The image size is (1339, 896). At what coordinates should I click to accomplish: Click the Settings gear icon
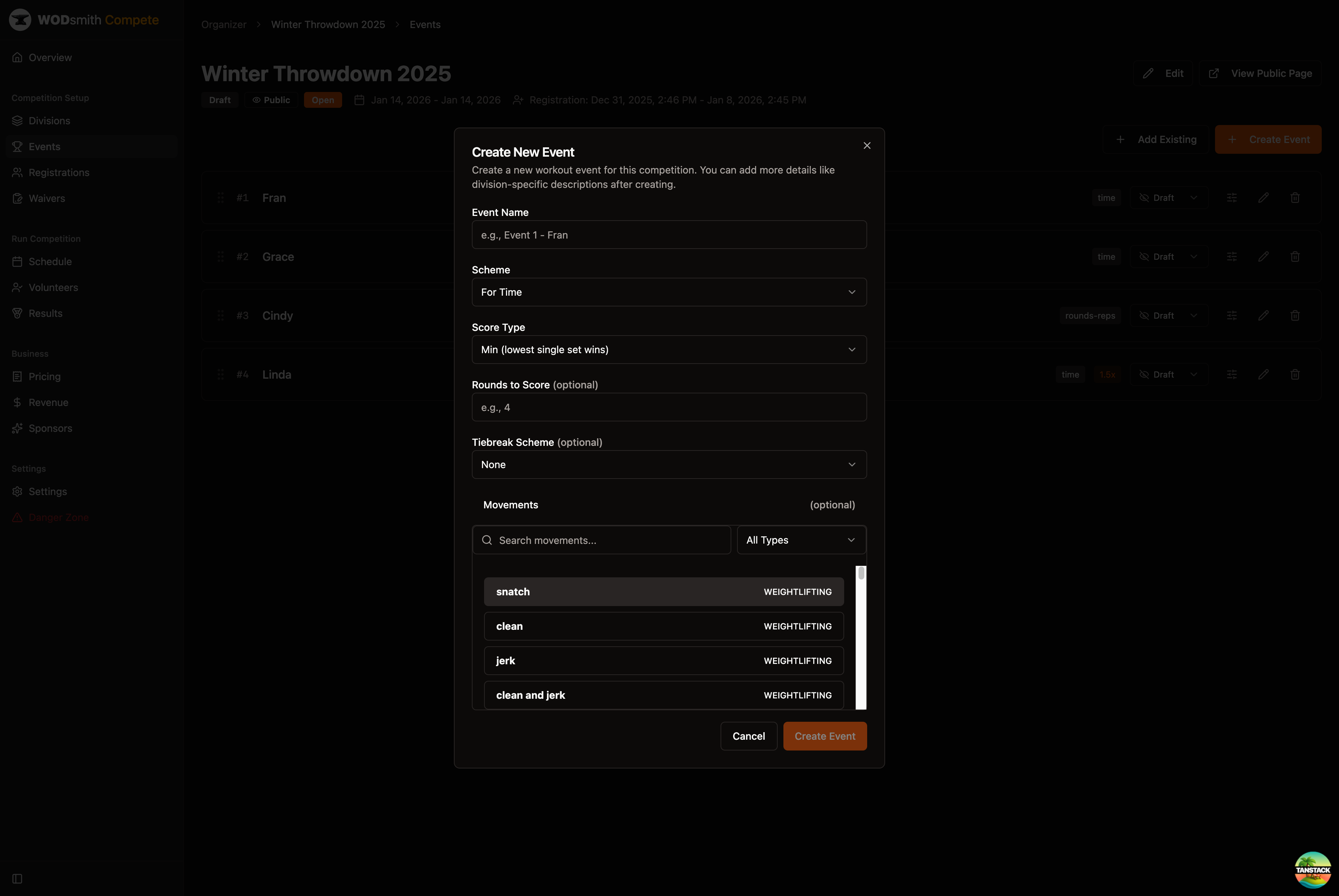point(17,491)
